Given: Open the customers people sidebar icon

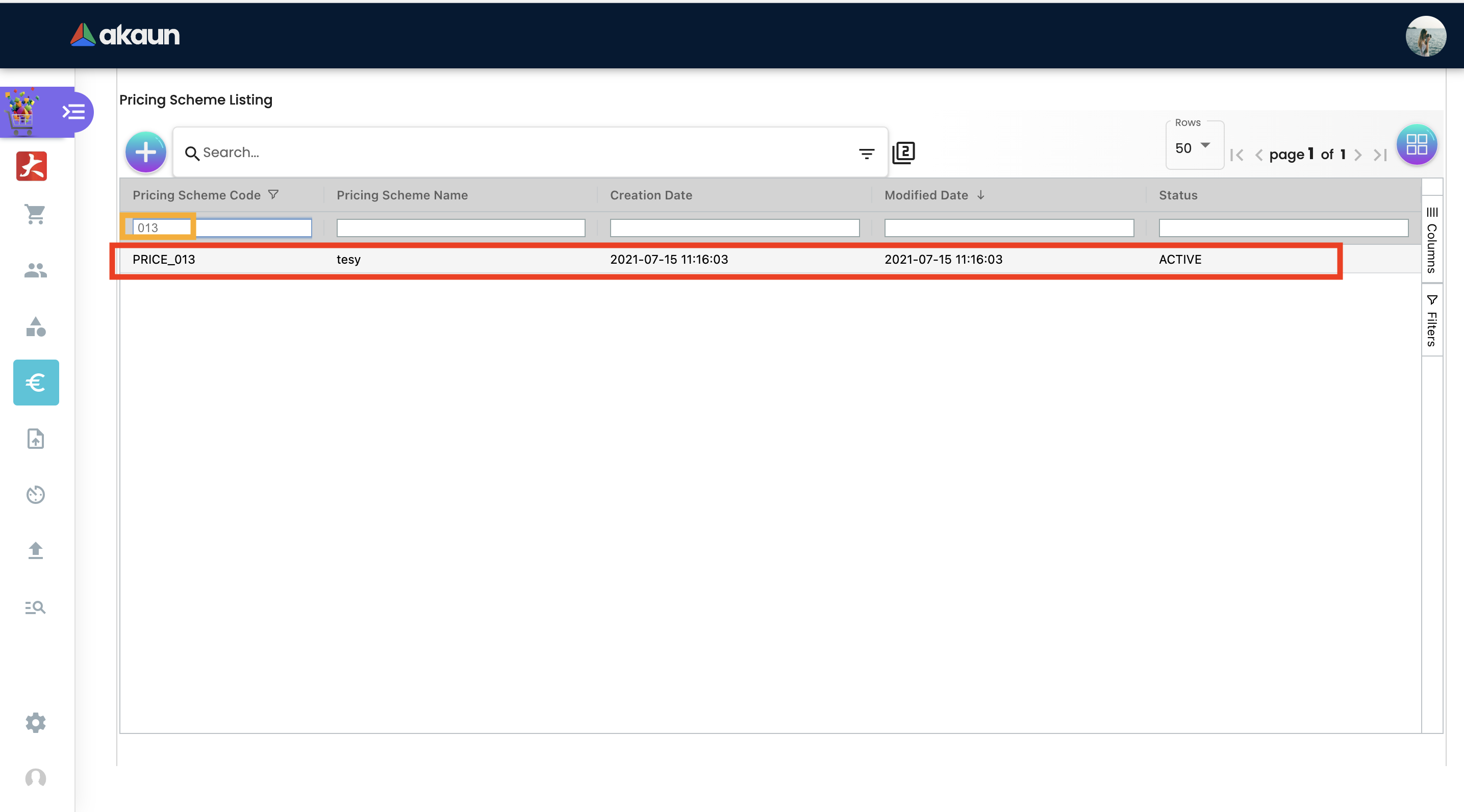Looking at the screenshot, I should click(x=35, y=270).
